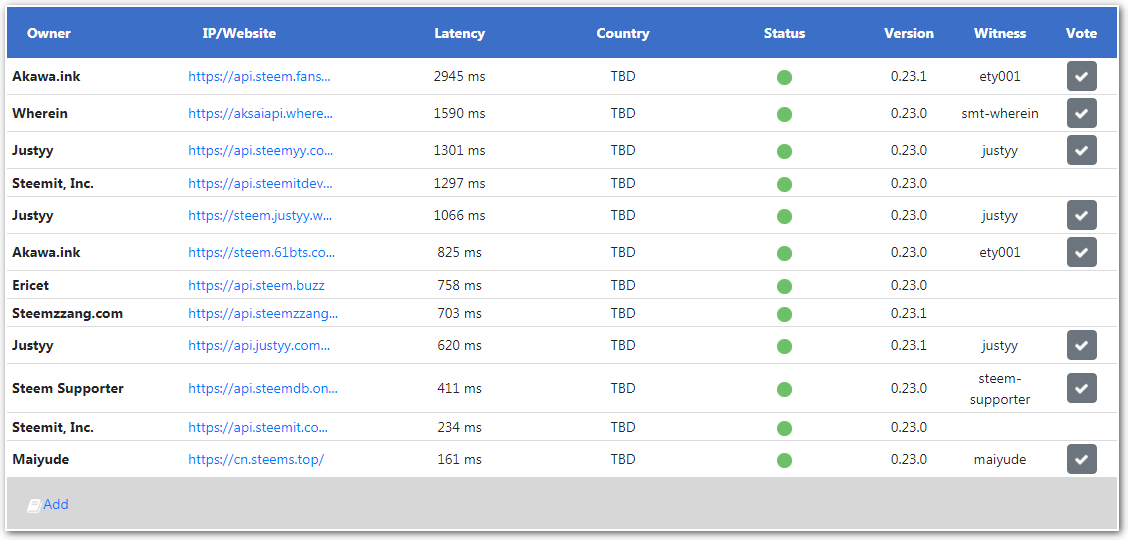Open the https://api.steemitdev link
1128x540 pixels.
(260, 183)
